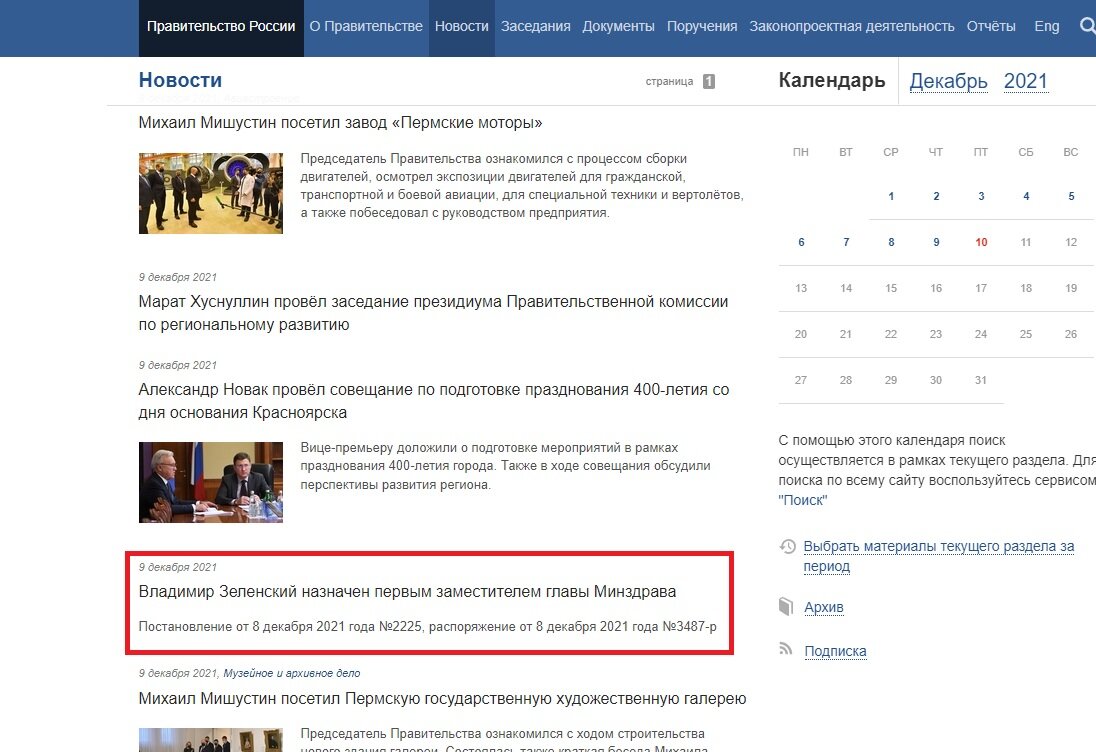
Task: Select December 10 in the calendar
Action: (981, 241)
